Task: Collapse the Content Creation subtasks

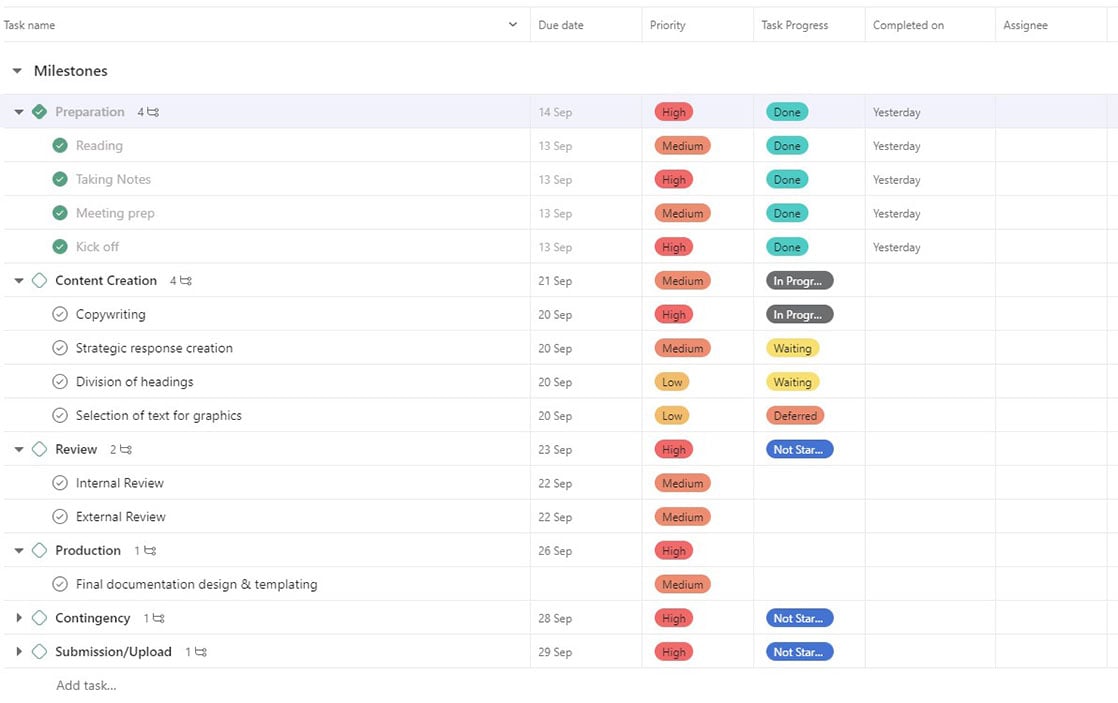Action: [19, 281]
